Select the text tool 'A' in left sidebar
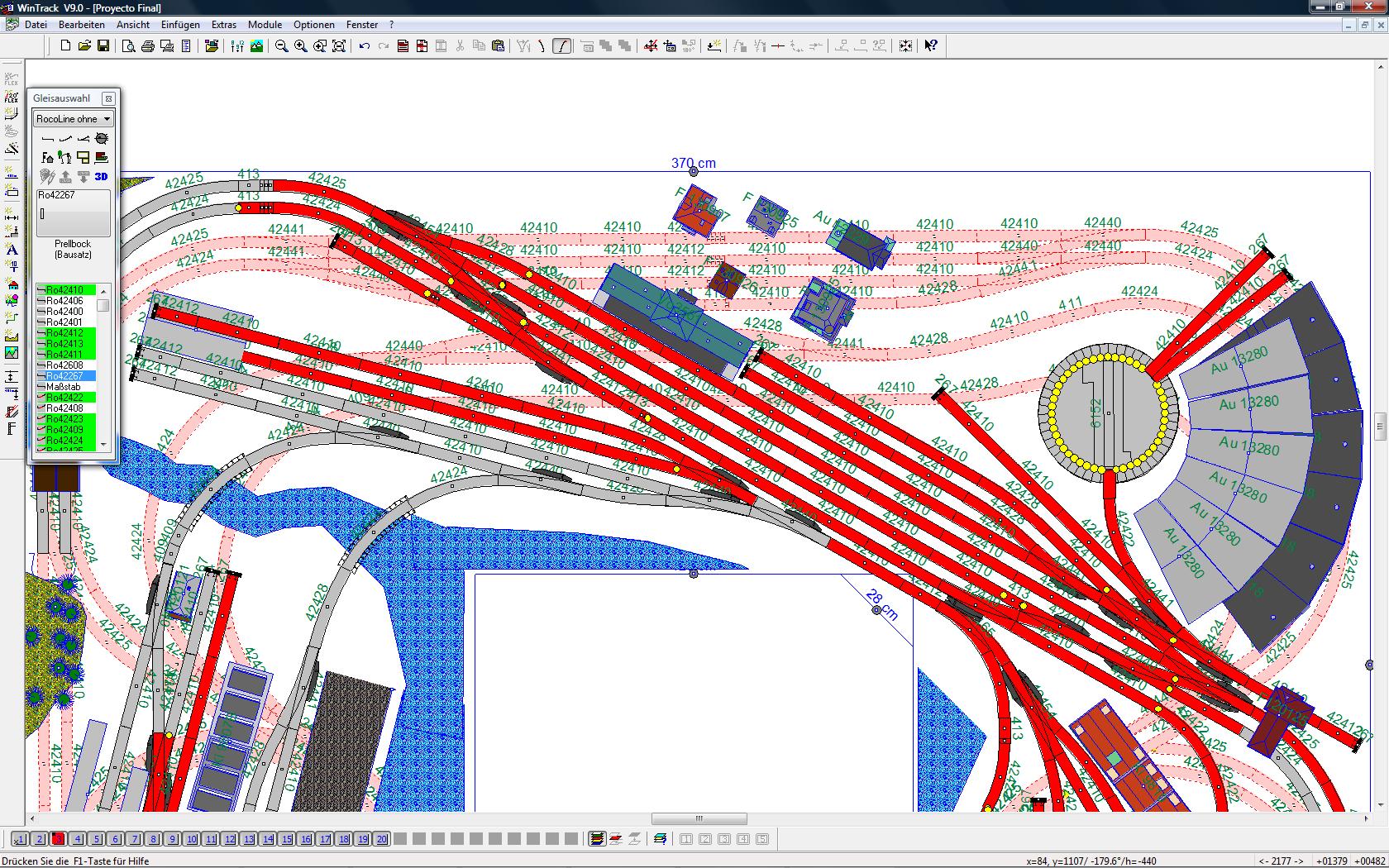The width and height of the screenshot is (1389, 868). pyautogui.click(x=12, y=249)
